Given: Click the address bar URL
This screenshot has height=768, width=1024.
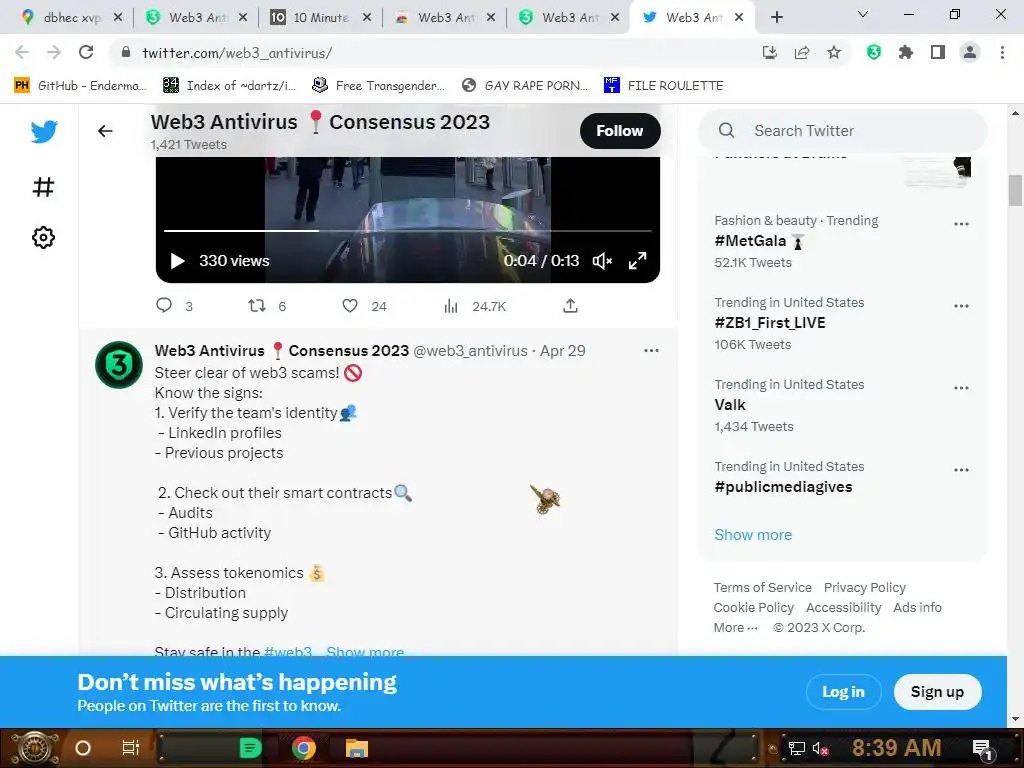Looking at the screenshot, I should (237, 53).
